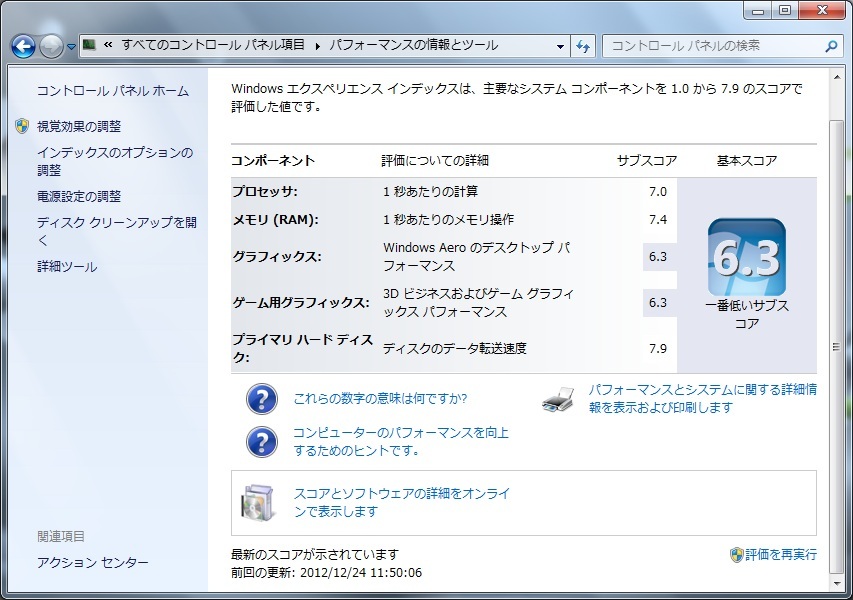
Task: Click the Back navigation arrow button
Action: tap(24, 46)
